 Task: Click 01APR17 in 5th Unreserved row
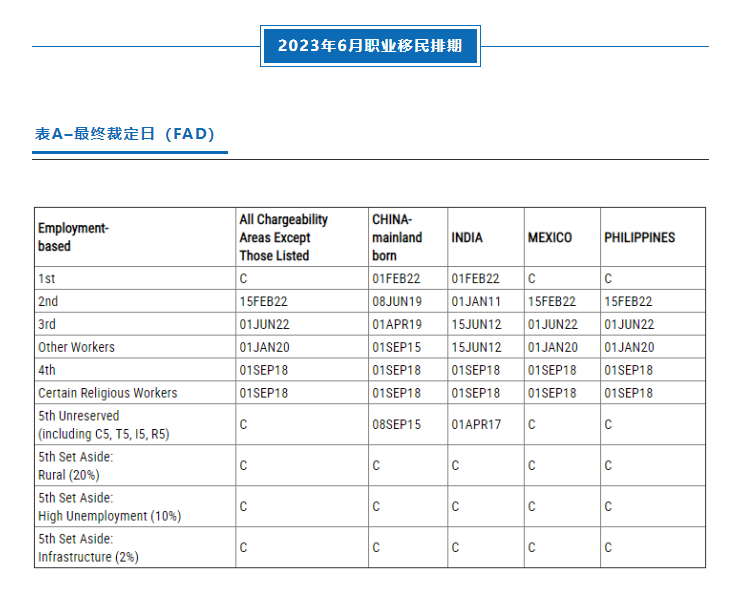(476, 424)
